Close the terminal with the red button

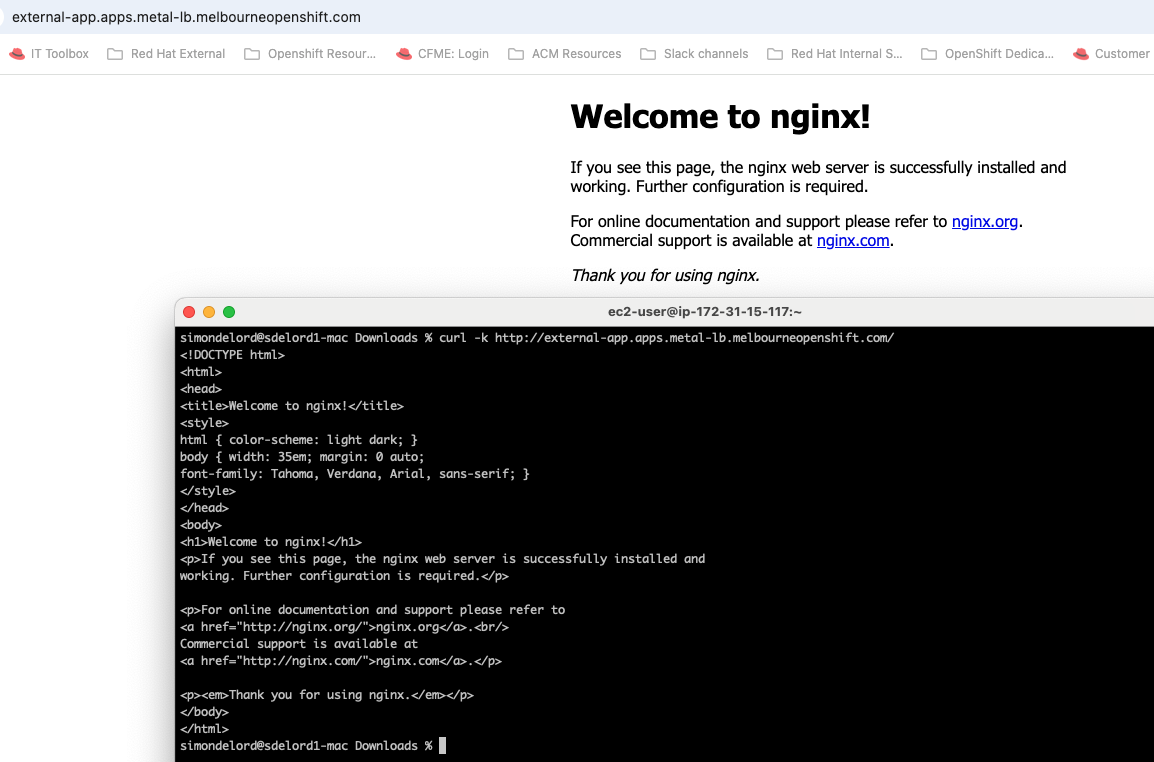pyautogui.click(x=189, y=312)
